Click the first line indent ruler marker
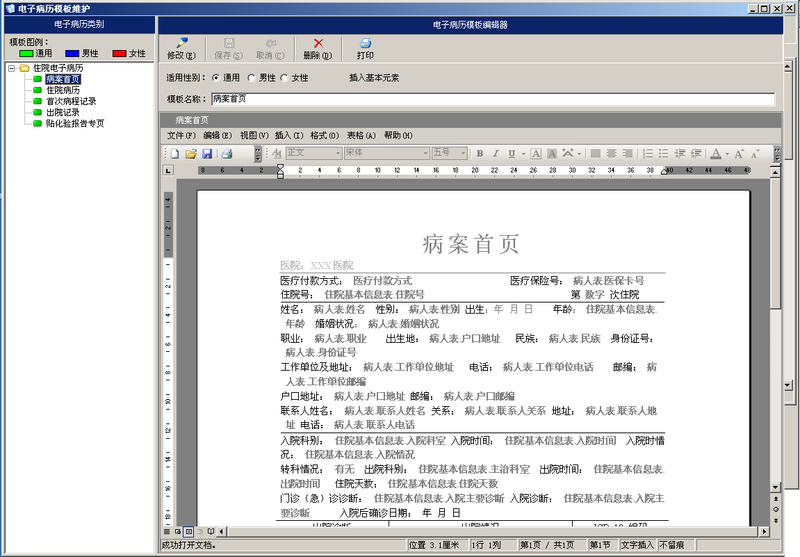The image size is (800, 557). [x=280, y=167]
